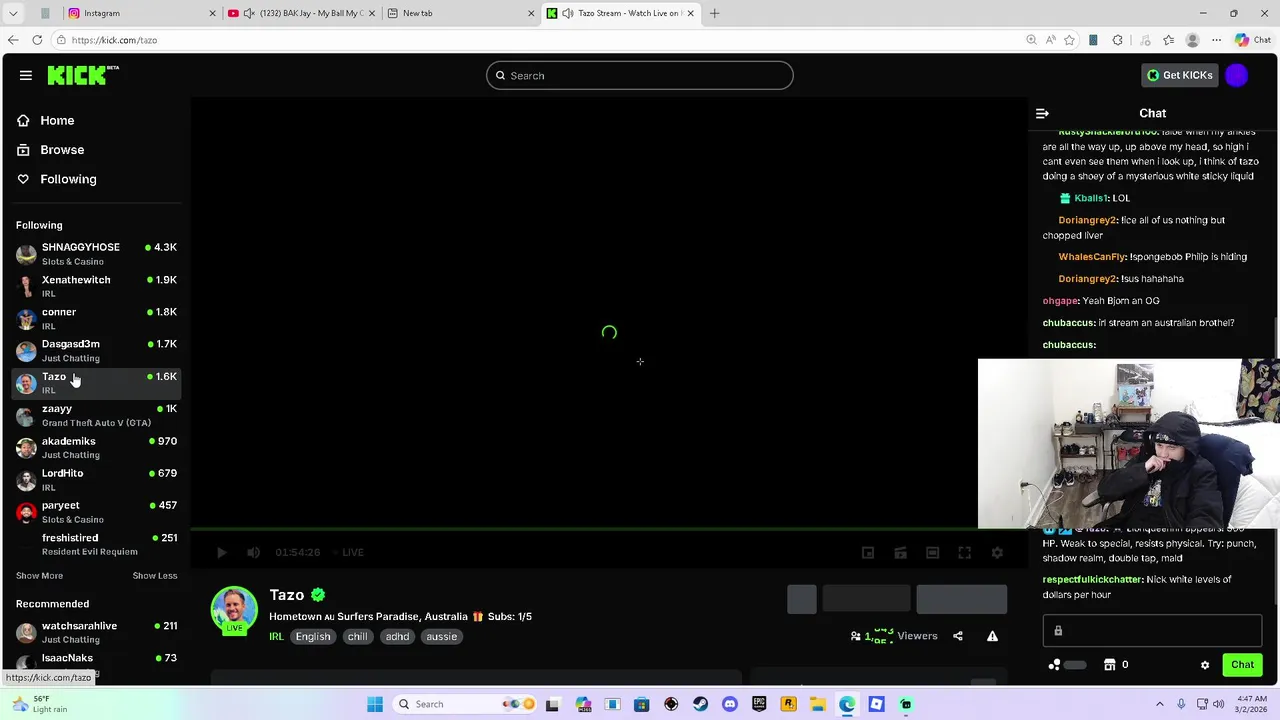The height and width of the screenshot is (720, 1280).
Task: Switch to the New tab browser tab
Action: 460,13
